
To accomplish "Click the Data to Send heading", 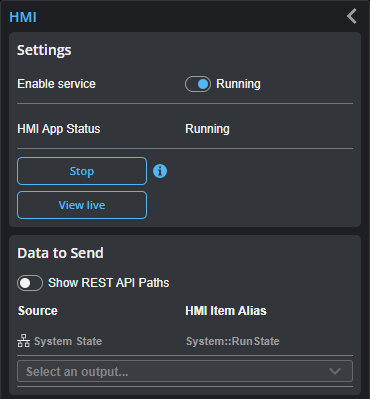I will click(x=60, y=253).
